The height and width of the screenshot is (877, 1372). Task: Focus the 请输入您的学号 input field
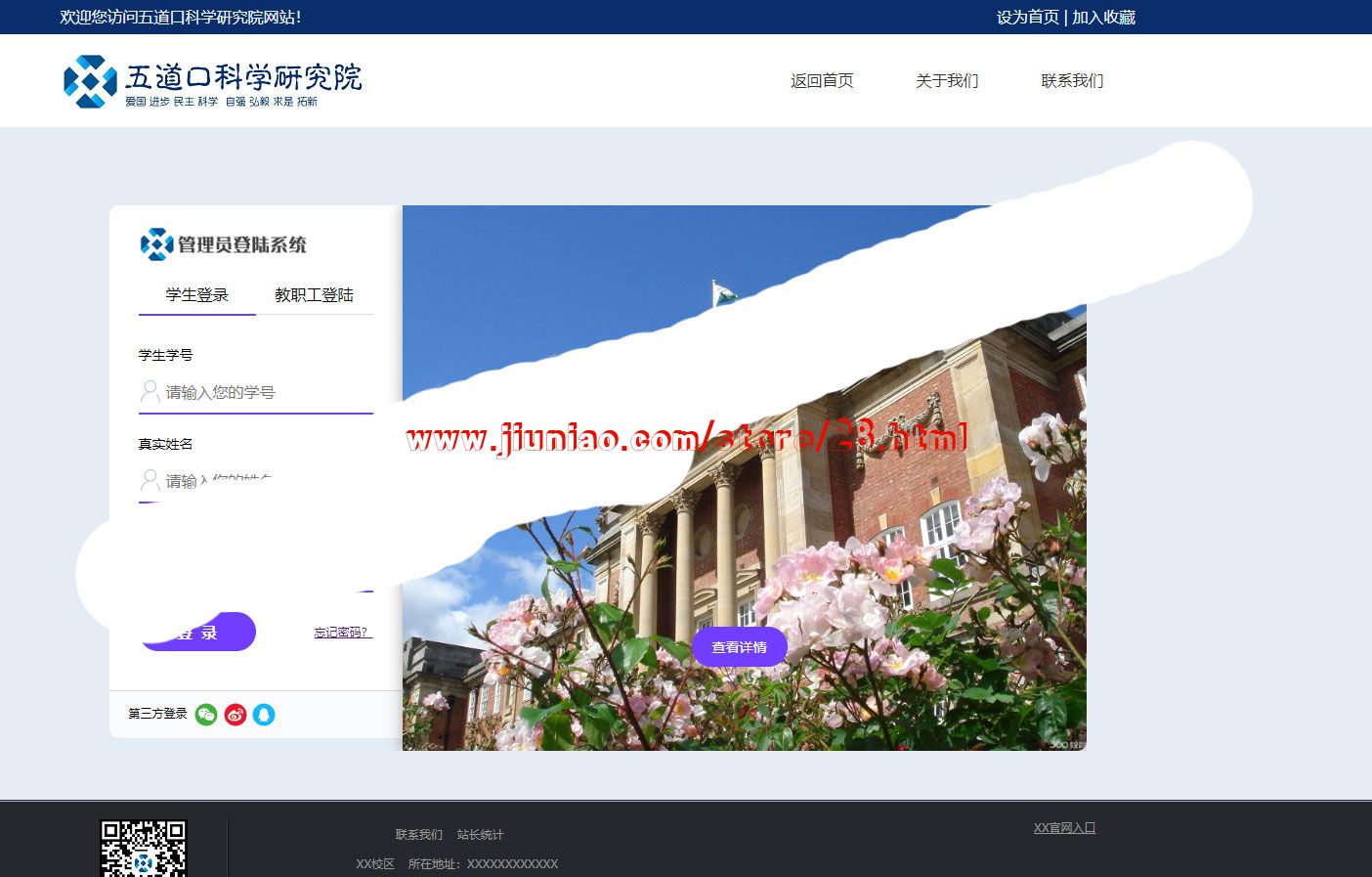pyautogui.click(x=256, y=393)
